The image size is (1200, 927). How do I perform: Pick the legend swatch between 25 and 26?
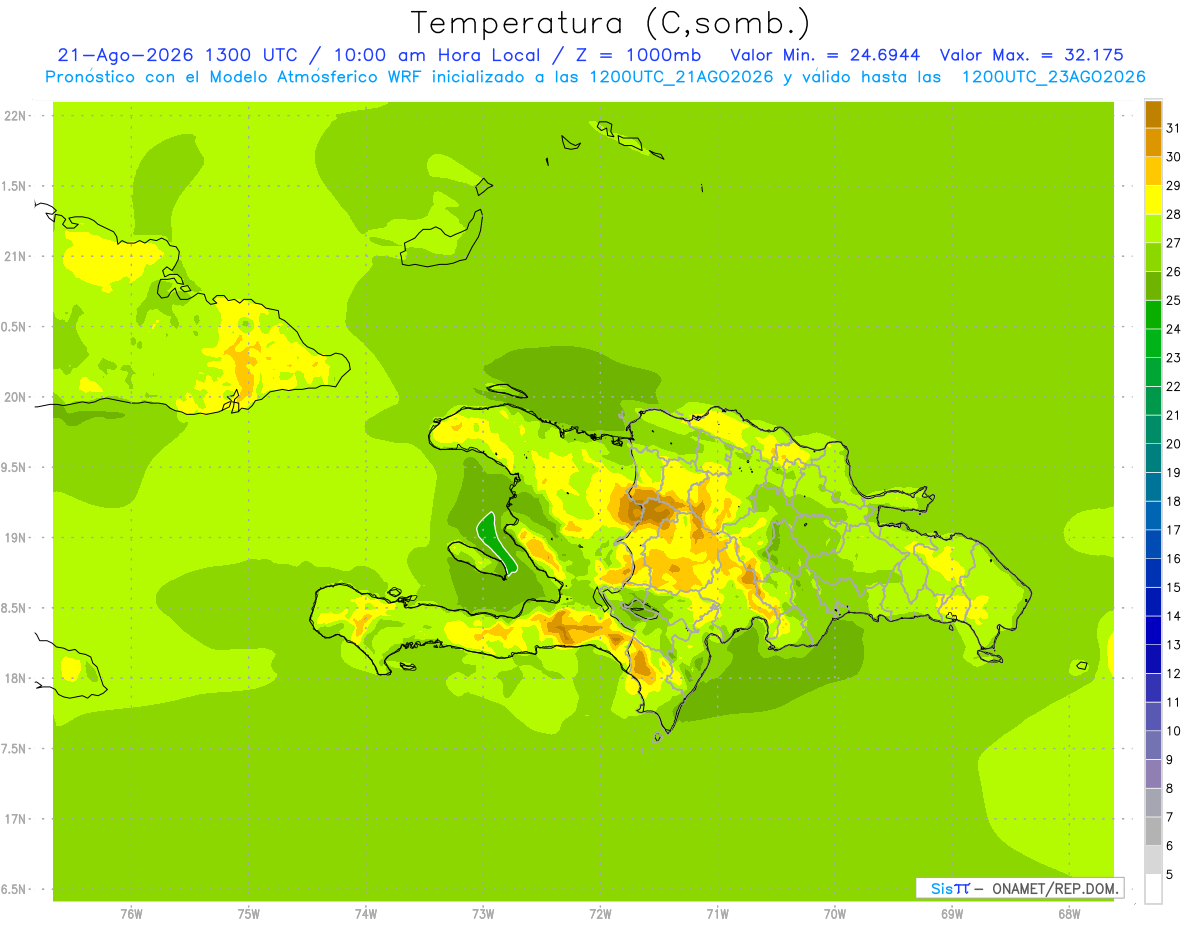click(1153, 286)
